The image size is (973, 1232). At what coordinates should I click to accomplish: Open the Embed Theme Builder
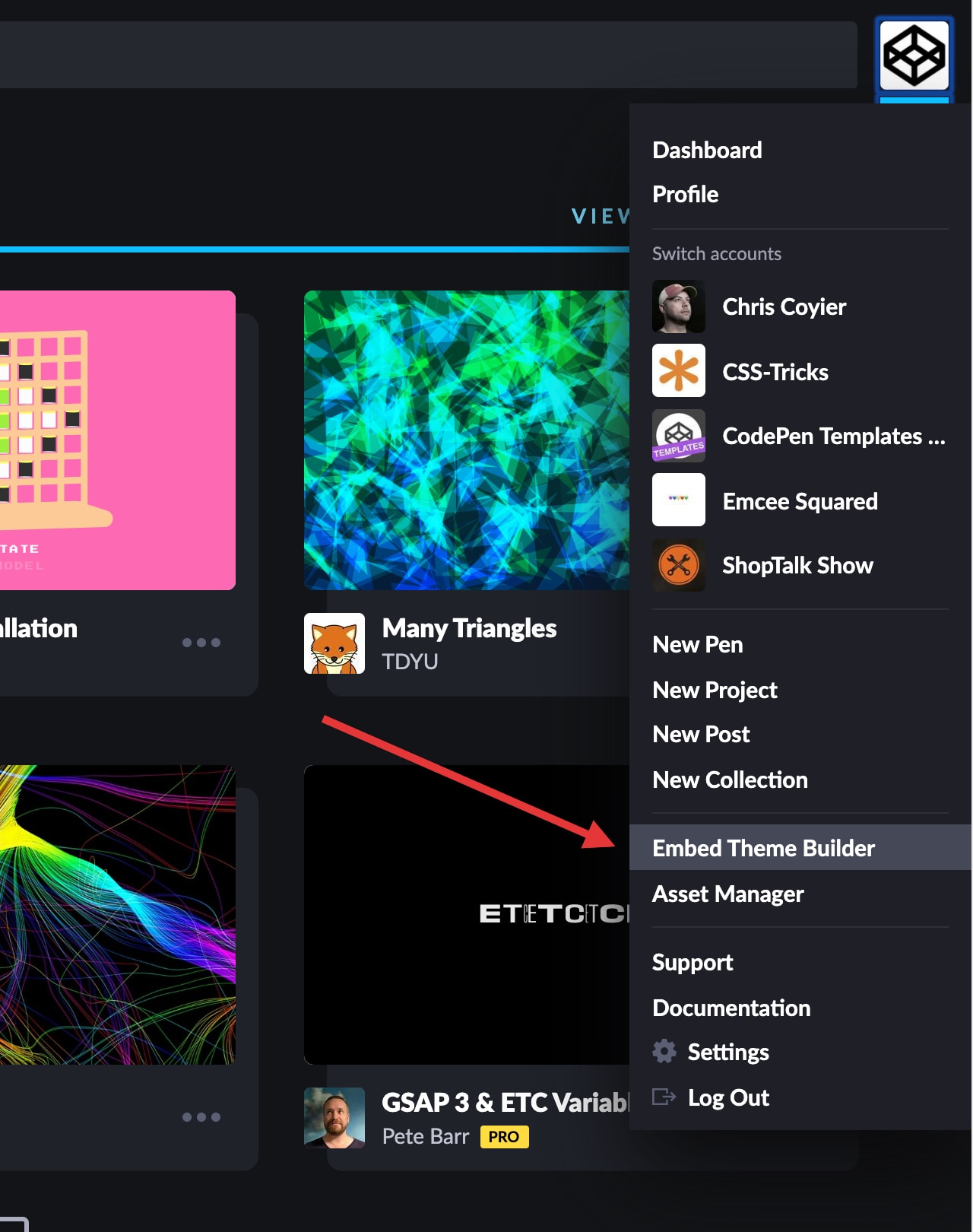(x=800, y=847)
